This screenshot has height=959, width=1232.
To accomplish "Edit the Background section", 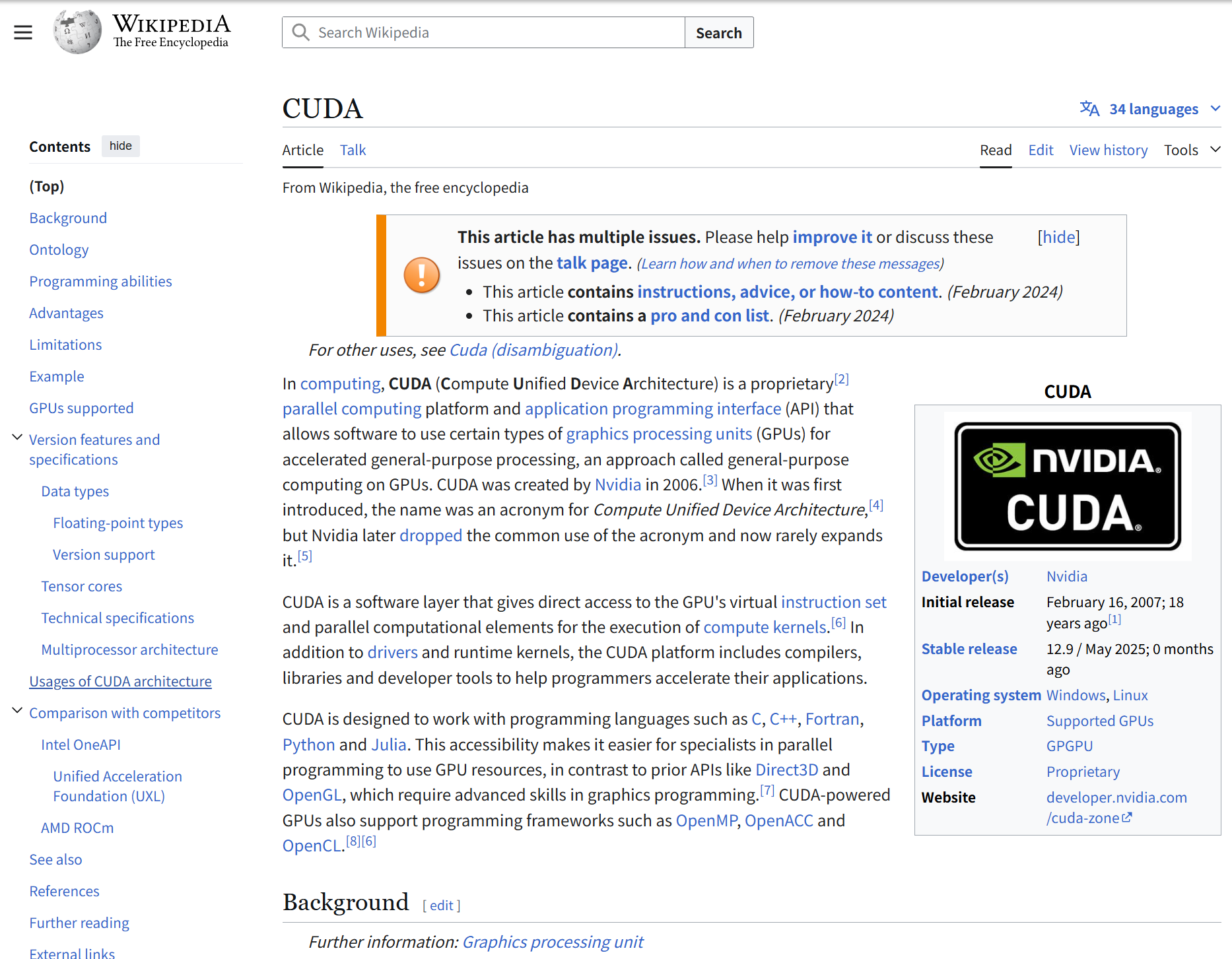I will tap(442, 906).
